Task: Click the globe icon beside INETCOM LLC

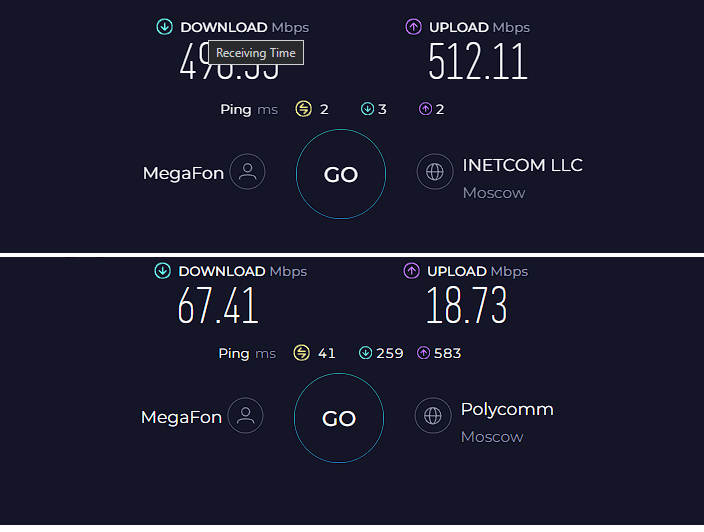Action: [x=435, y=171]
